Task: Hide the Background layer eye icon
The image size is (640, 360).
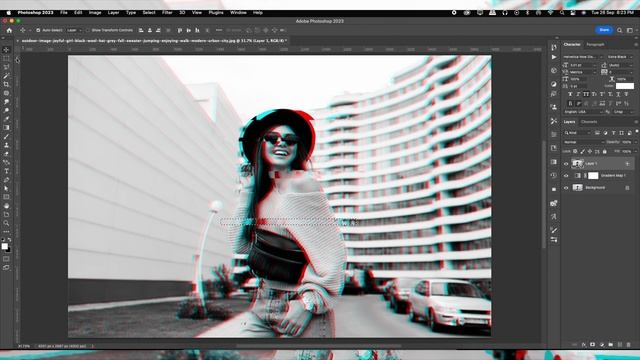Action: coord(566,188)
